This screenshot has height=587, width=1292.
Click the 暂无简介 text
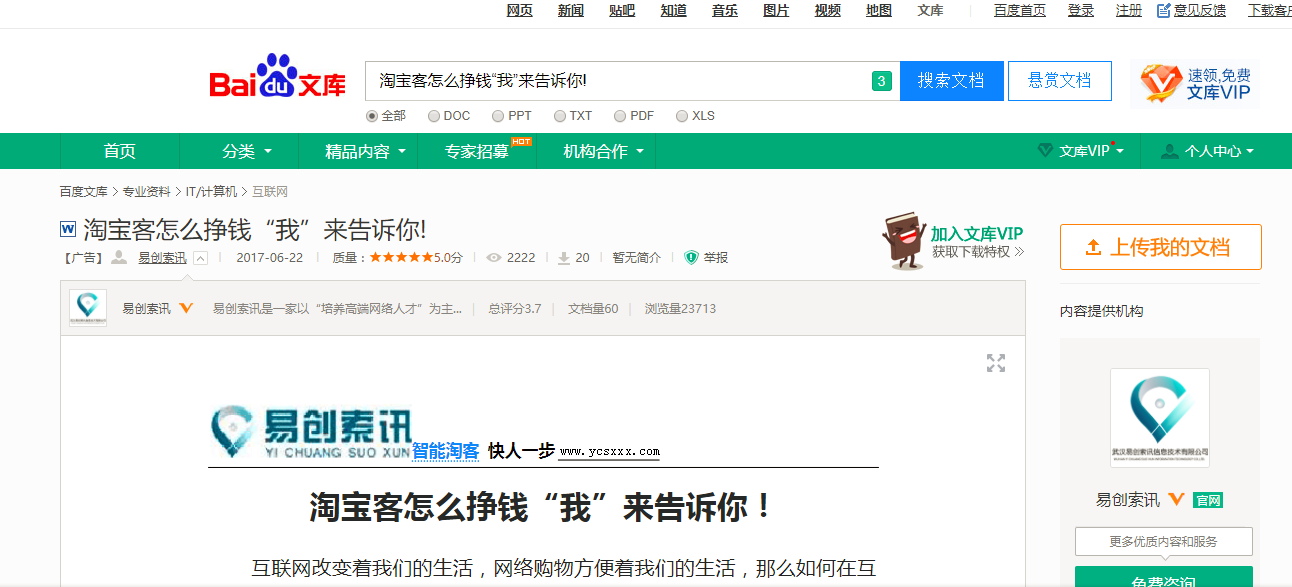(x=637, y=258)
